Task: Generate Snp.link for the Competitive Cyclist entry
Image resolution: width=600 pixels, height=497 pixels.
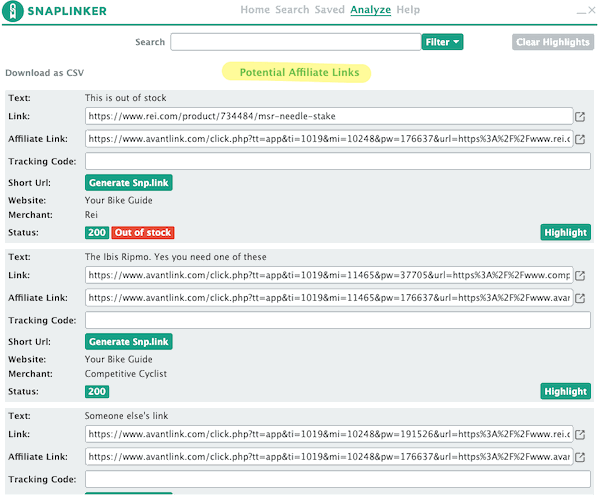Action: coord(129,342)
